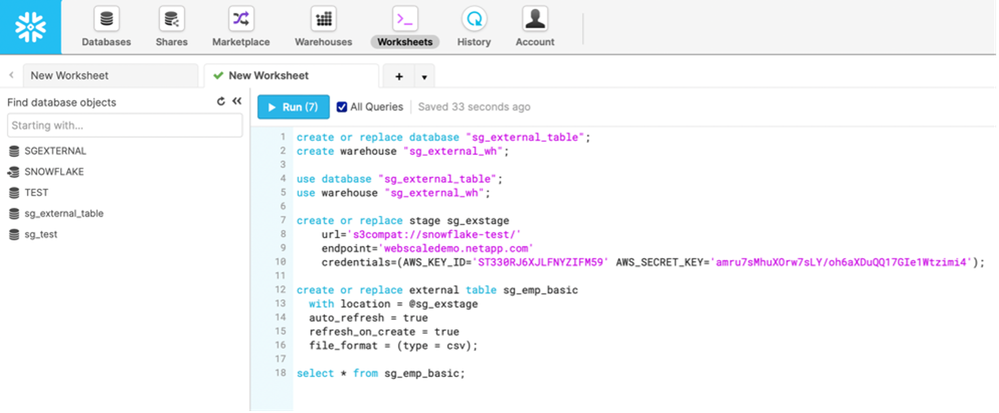
Task: Select TEST in the object list
Action: click(x=36, y=192)
